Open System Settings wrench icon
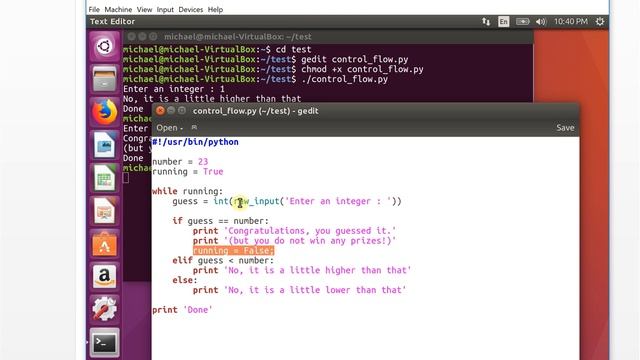This screenshot has width=640, height=360. [x=104, y=309]
